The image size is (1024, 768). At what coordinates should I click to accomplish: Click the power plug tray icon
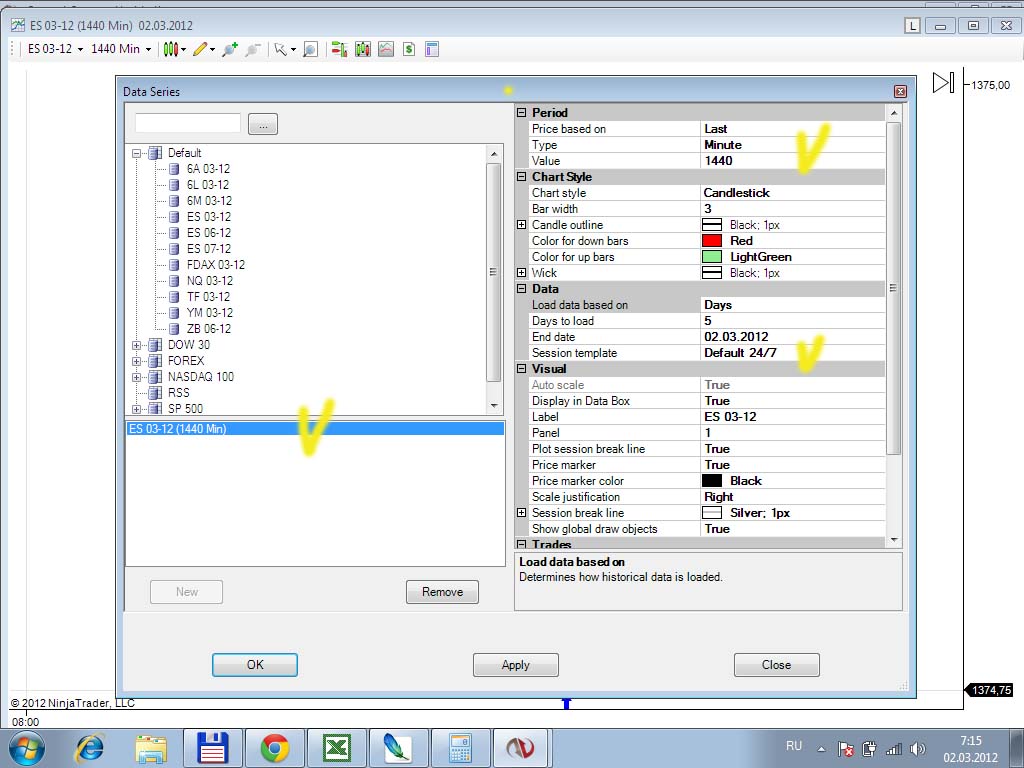click(x=869, y=749)
